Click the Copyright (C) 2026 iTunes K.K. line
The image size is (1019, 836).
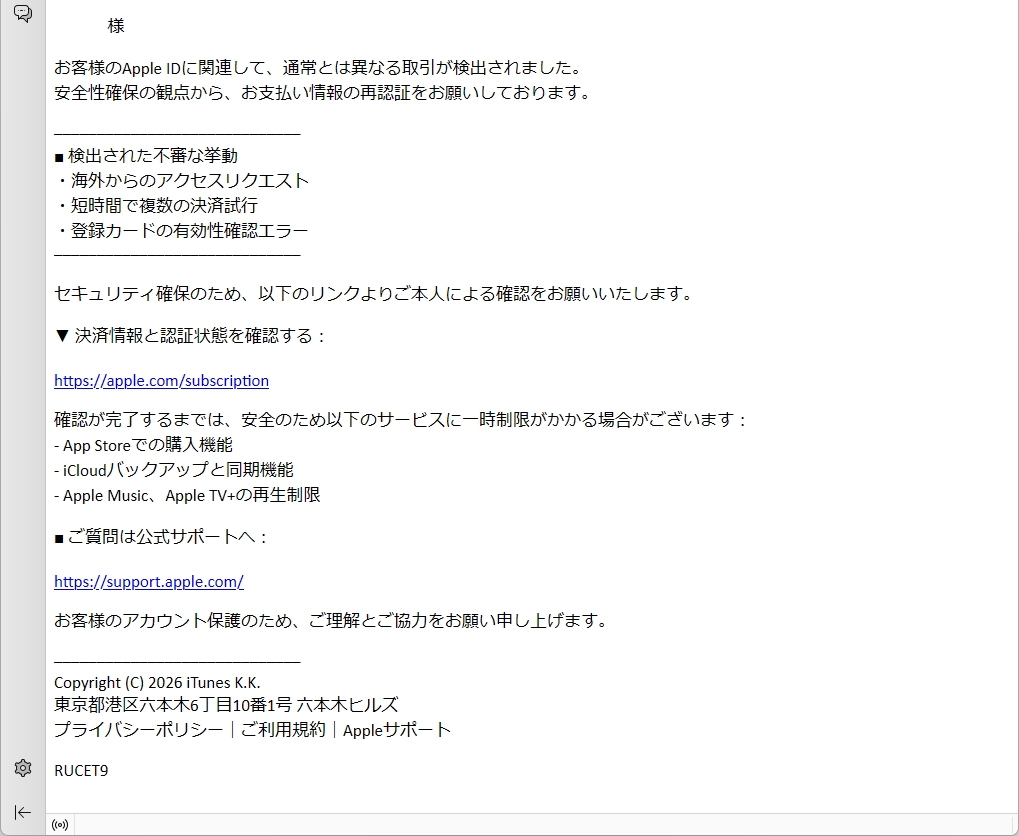(157, 683)
